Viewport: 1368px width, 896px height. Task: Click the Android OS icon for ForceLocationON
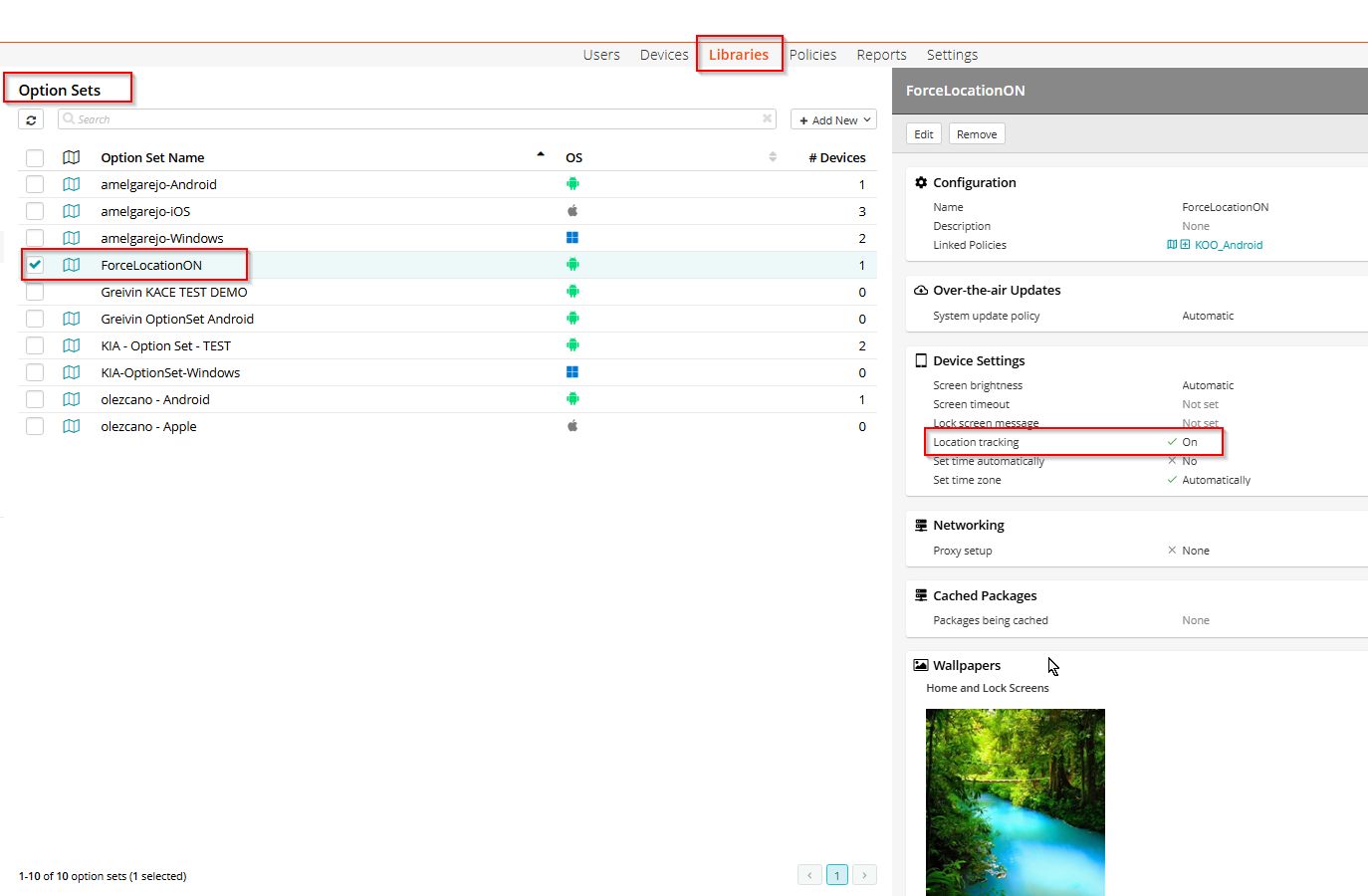[x=572, y=265]
